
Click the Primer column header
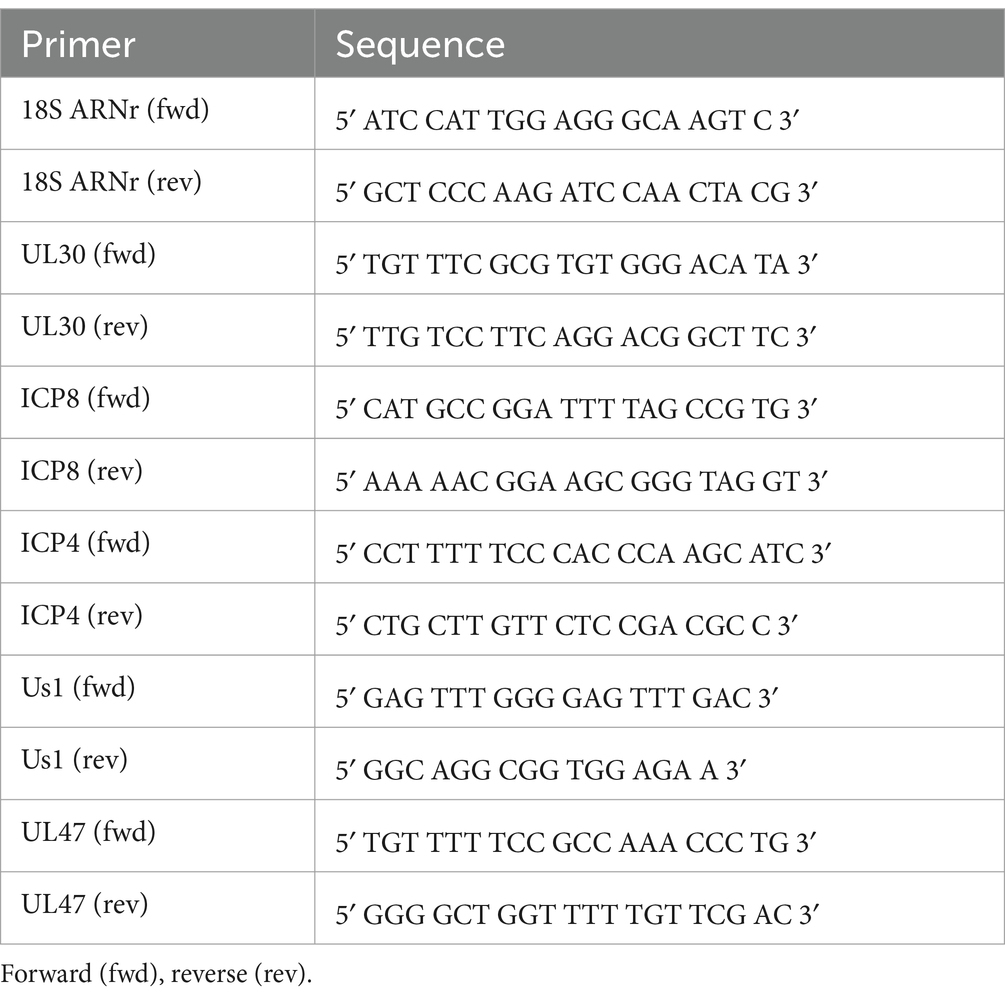point(78,44)
